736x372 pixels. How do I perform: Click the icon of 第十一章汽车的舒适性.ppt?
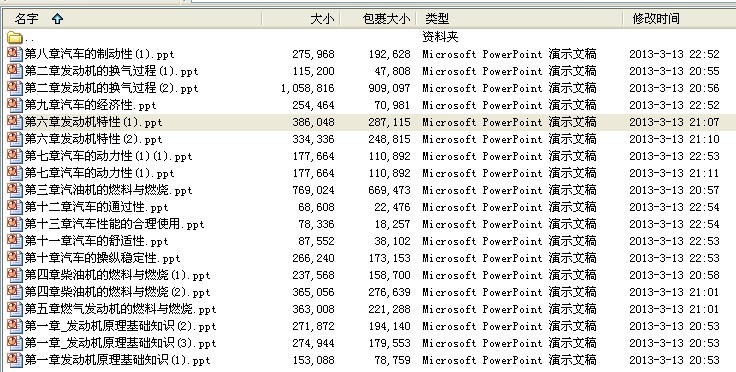[x=15, y=241]
